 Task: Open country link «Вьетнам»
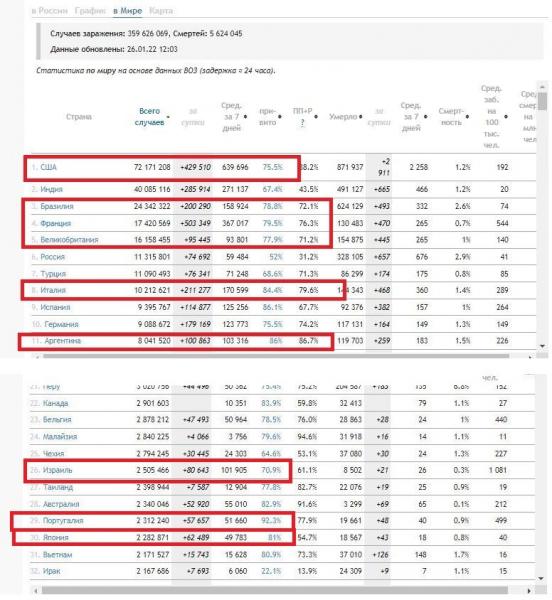click(57, 554)
